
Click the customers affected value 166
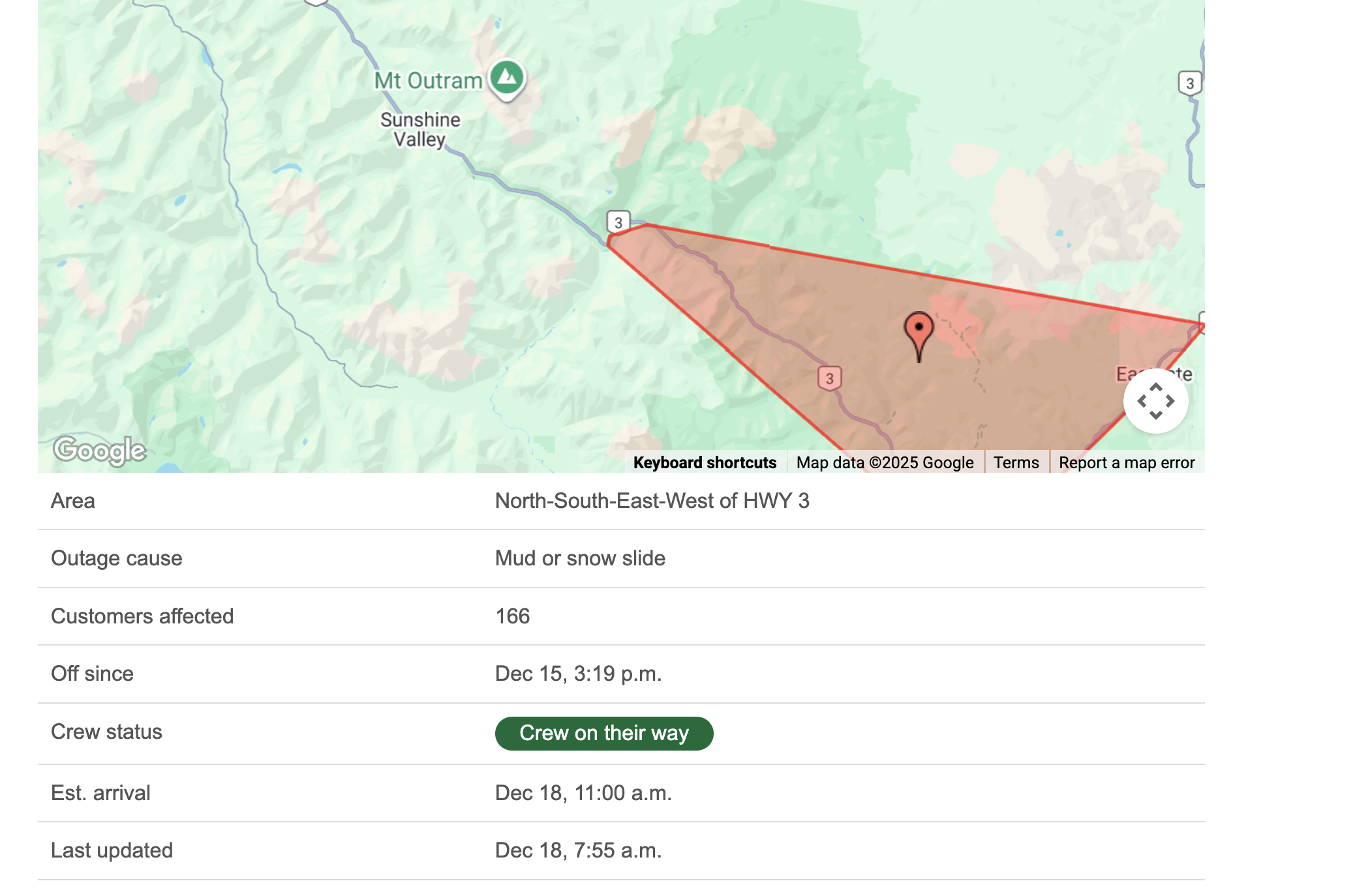click(513, 616)
